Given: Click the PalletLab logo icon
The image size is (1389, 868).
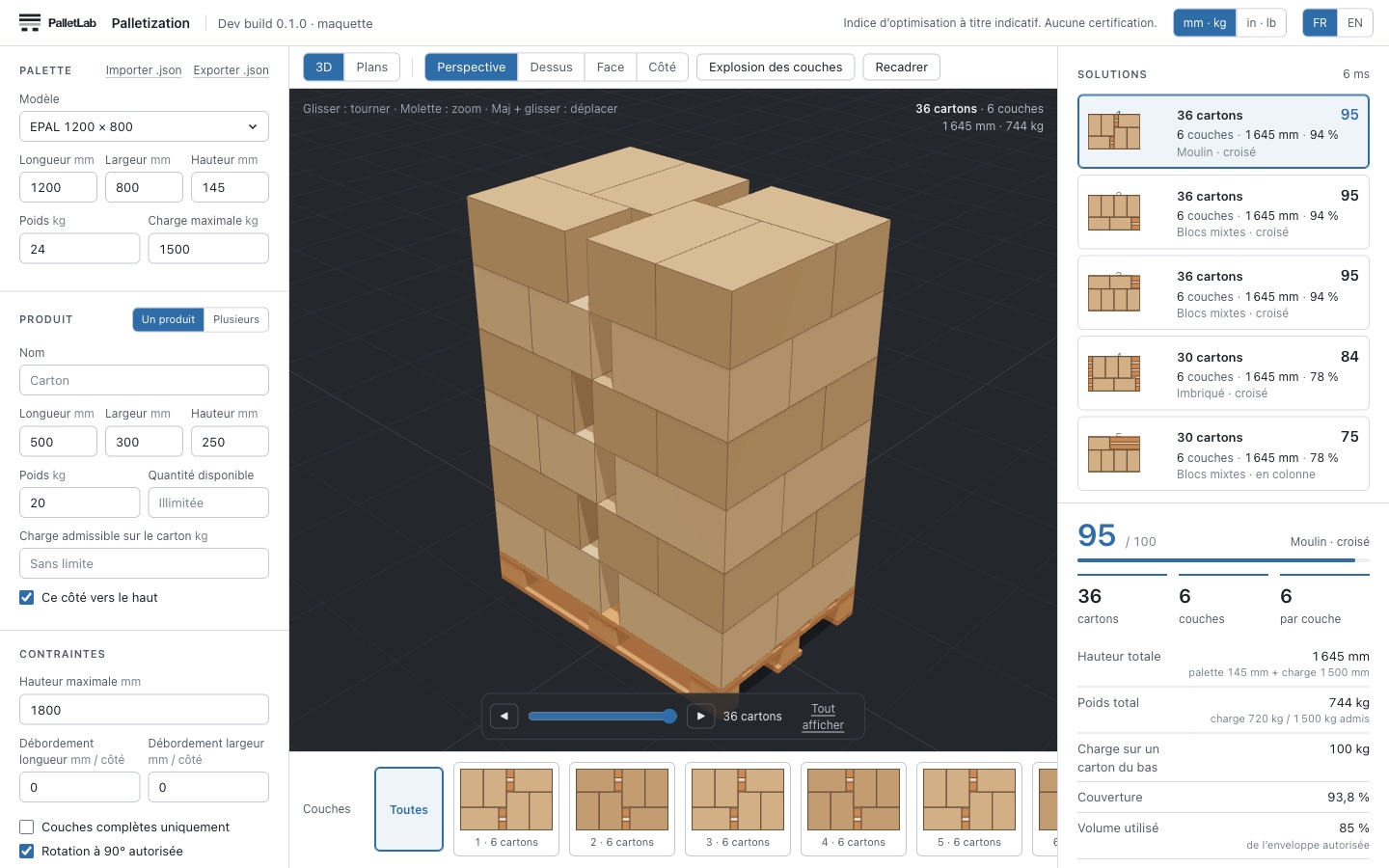Looking at the screenshot, I should coord(30,22).
